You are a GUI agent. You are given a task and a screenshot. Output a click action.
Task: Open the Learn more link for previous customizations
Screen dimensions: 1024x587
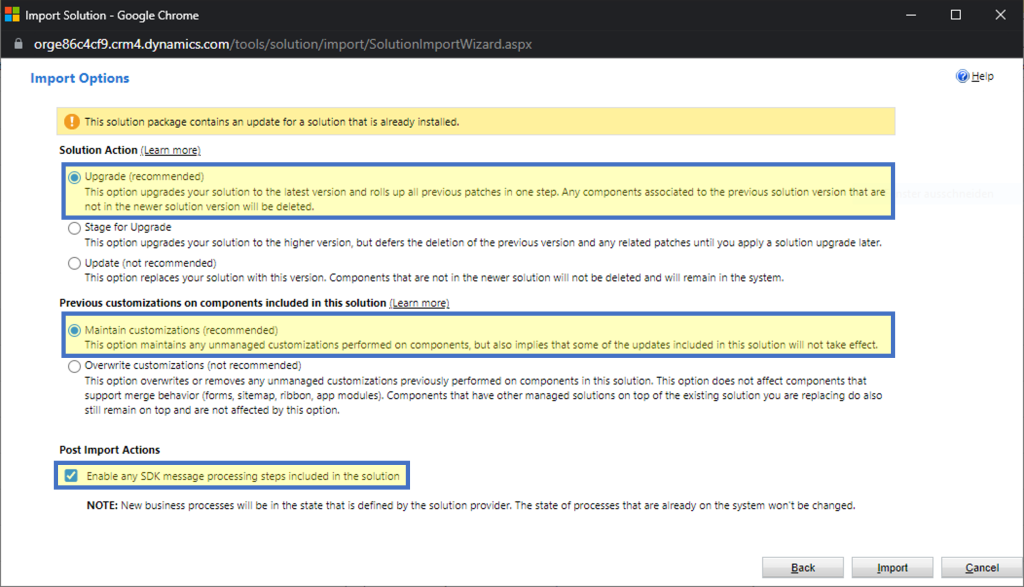point(420,302)
